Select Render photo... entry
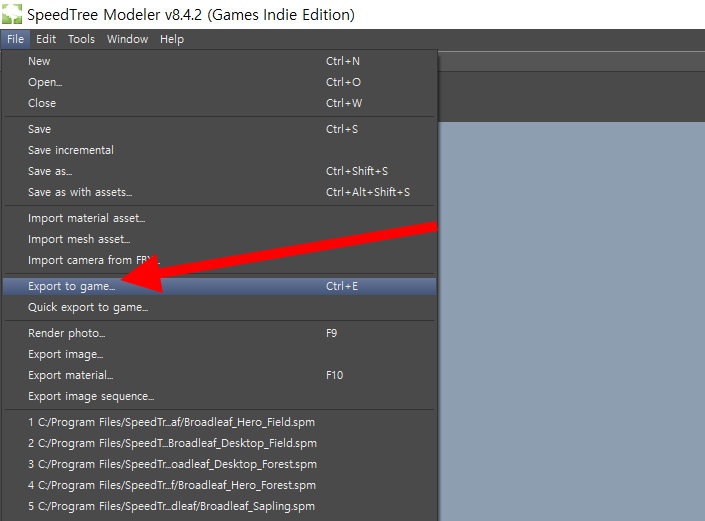The width and height of the screenshot is (705, 521). pos(219,334)
